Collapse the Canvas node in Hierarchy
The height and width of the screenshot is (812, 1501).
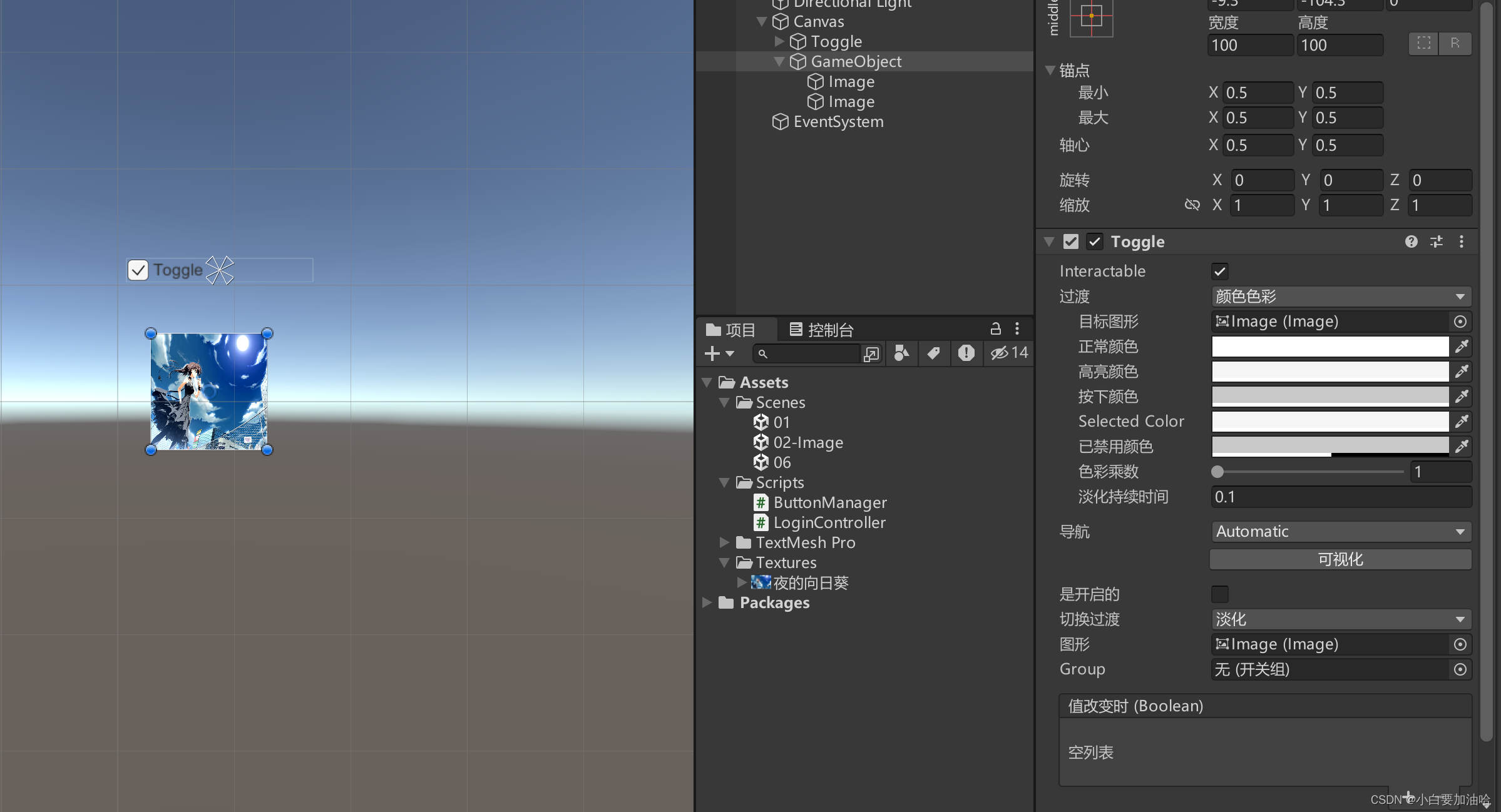[762, 21]
